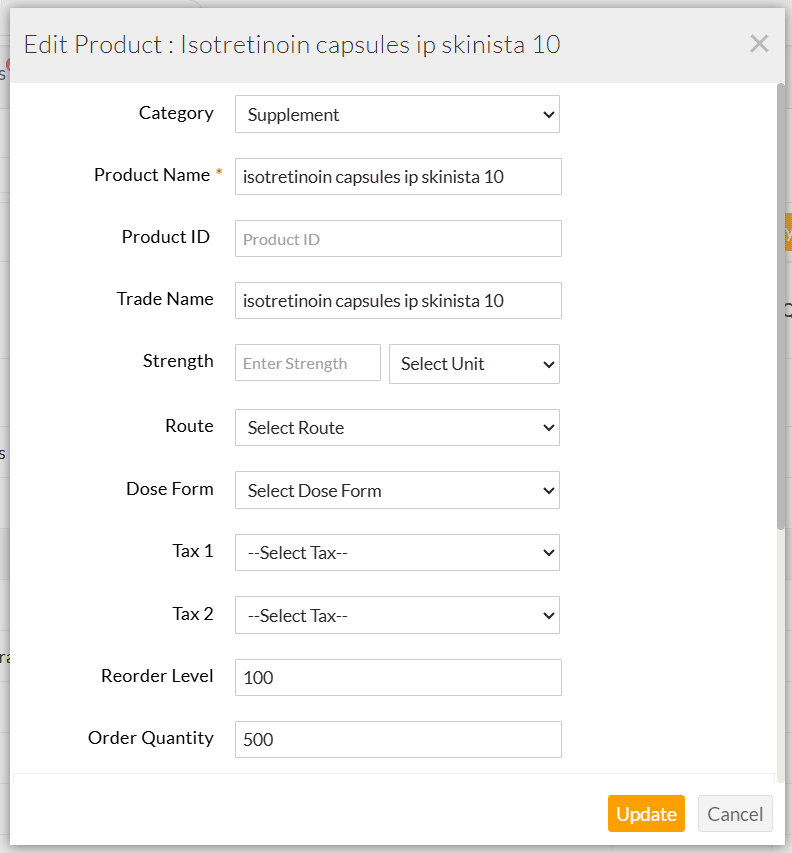Click the empty Product ID field

click(397, 238)
